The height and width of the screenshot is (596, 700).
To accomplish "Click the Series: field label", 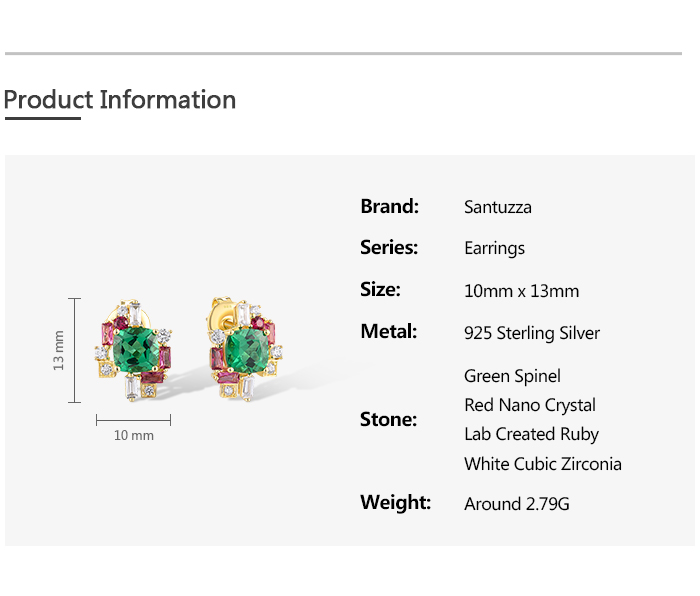I will tap(389, 248).
